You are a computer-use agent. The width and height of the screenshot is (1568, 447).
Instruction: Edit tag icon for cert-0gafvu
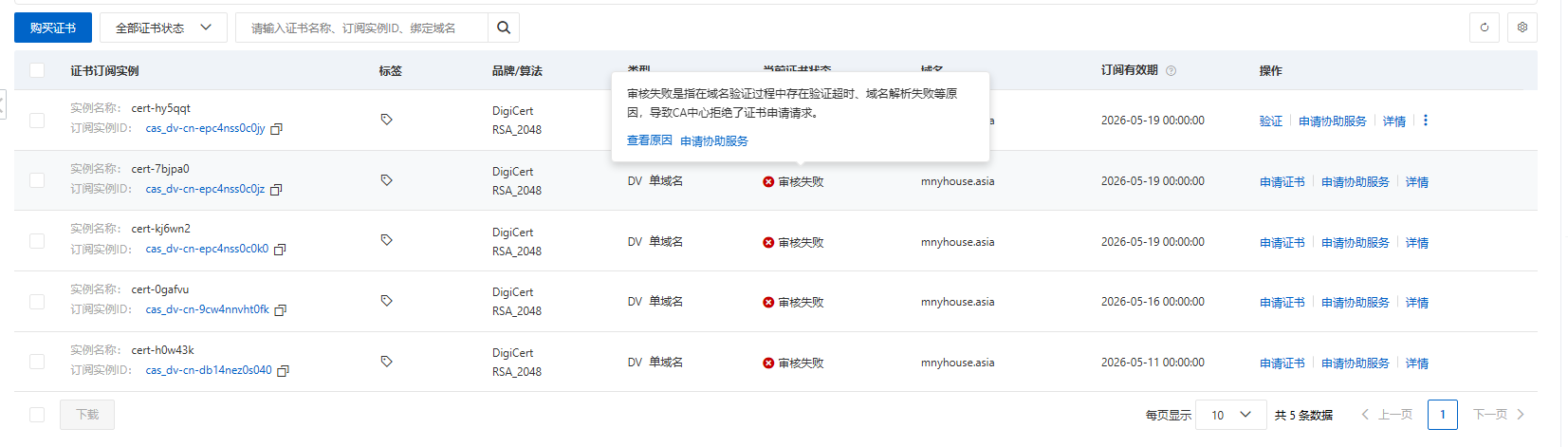386,301
